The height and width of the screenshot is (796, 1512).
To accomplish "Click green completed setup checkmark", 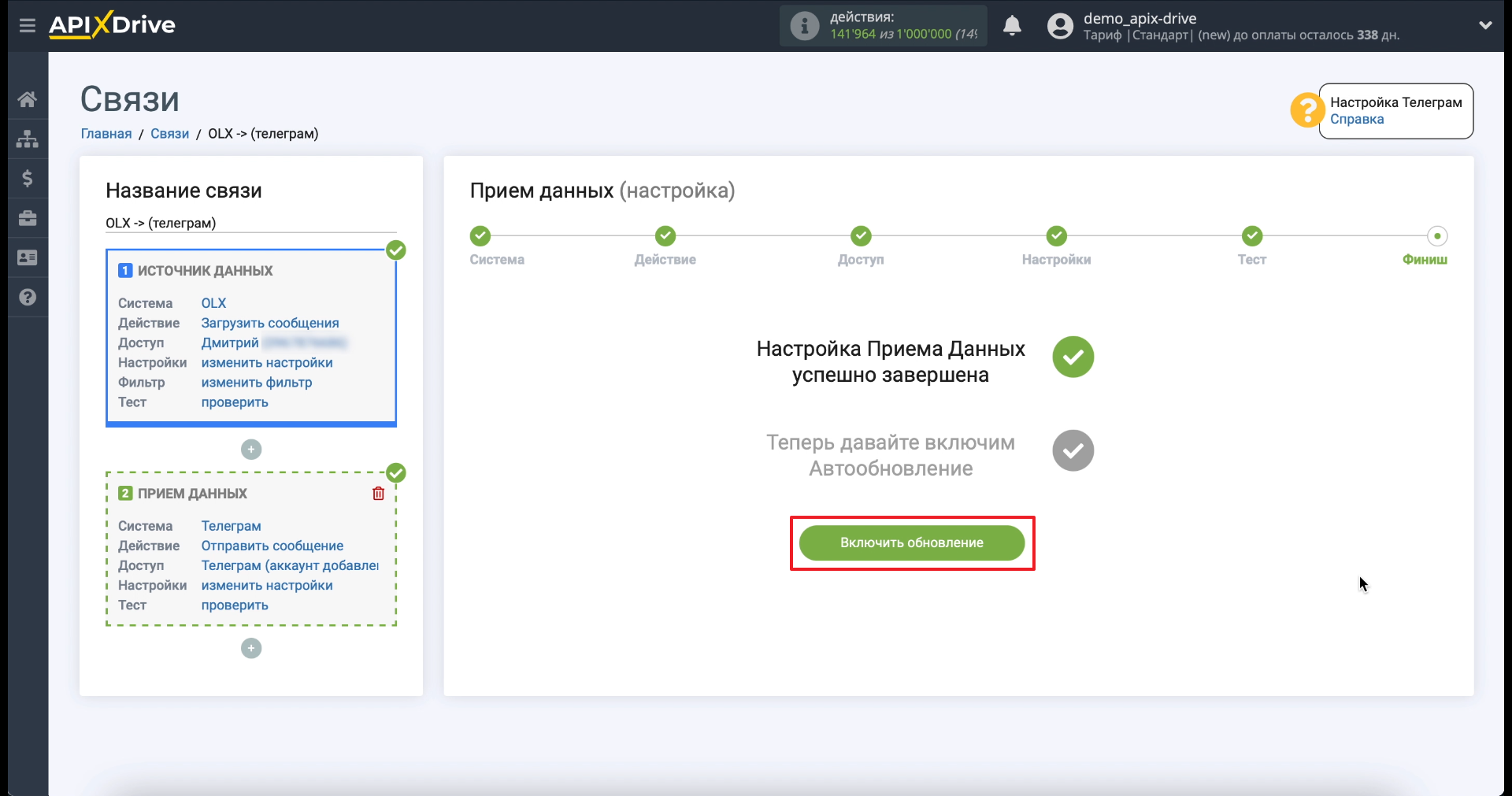I will pyautogui.click(x=1073, y=357).
